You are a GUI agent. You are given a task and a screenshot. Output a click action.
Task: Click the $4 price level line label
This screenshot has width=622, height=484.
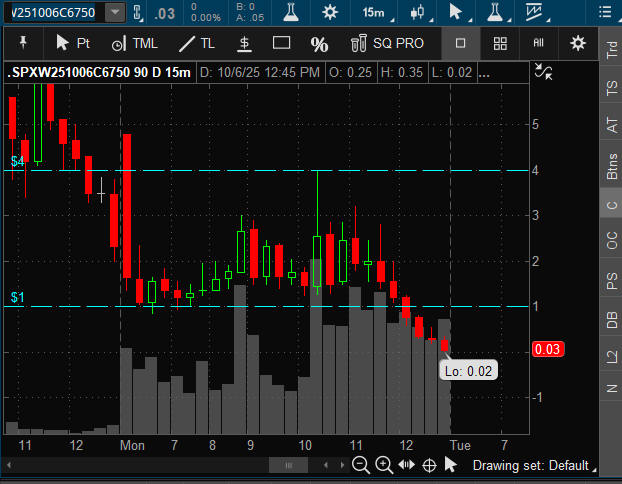[17, 161]
